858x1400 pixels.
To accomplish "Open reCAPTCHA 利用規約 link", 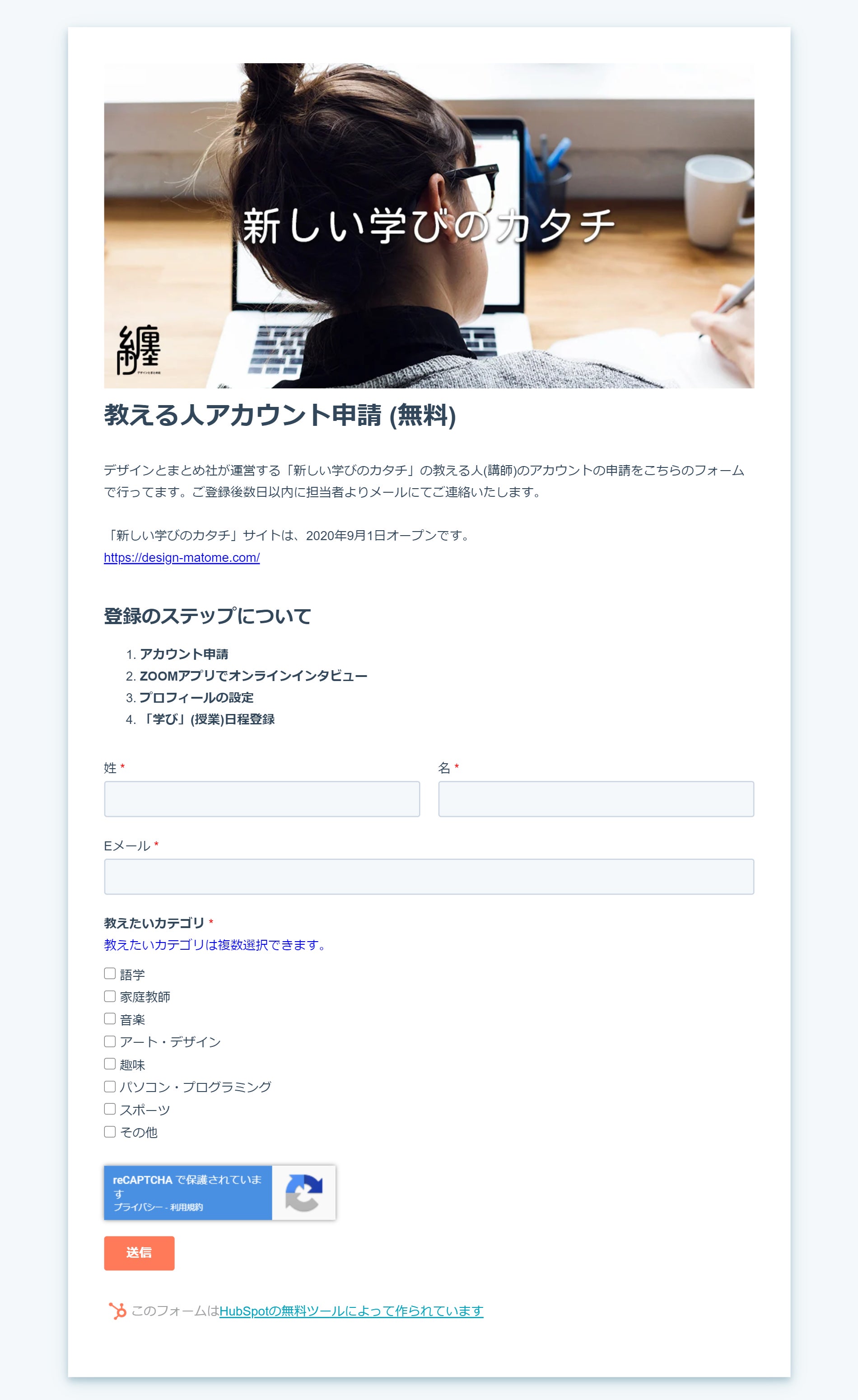I will [x=187, y=1207].
